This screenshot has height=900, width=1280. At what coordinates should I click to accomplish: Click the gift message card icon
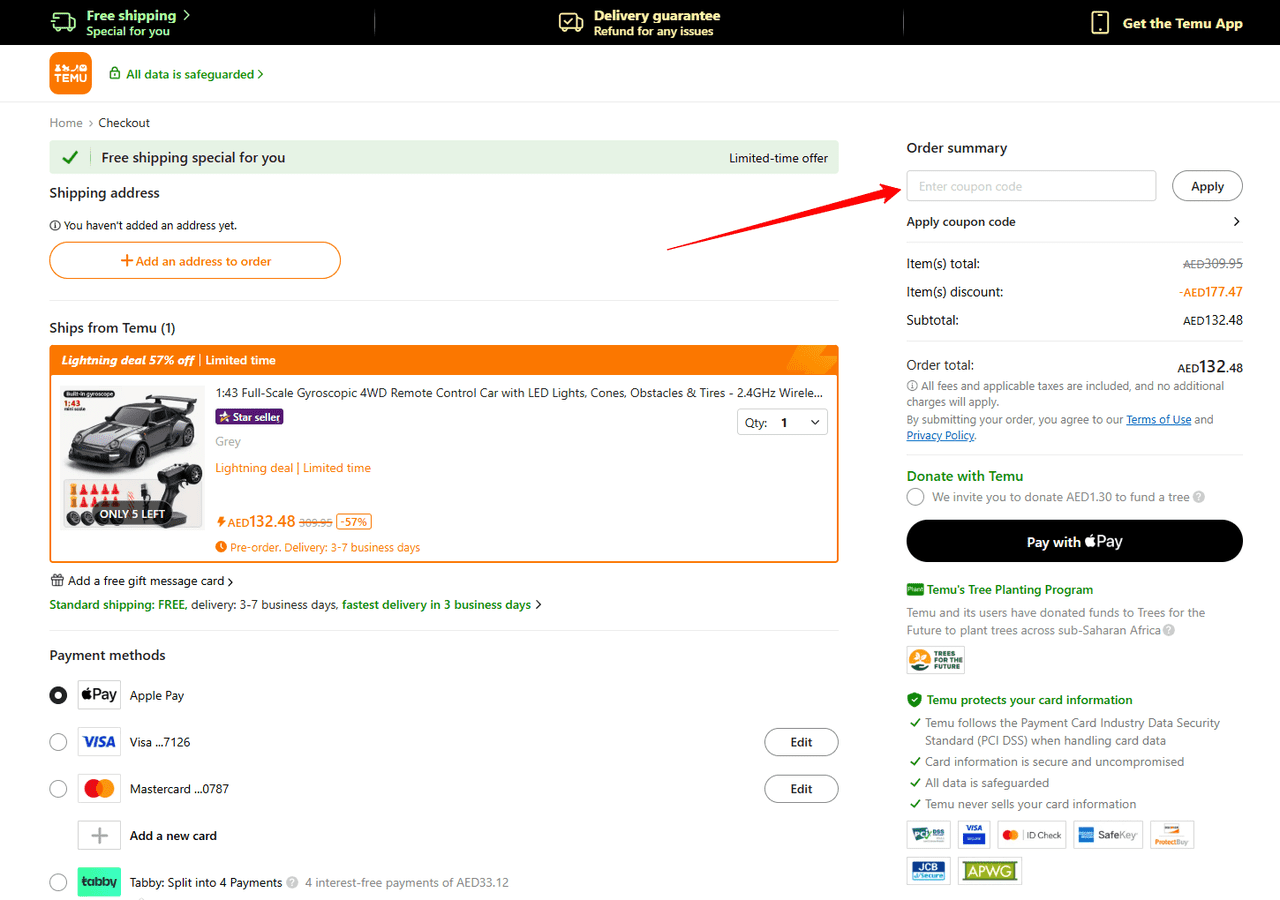pyautogui.click(x=57, y=580)
